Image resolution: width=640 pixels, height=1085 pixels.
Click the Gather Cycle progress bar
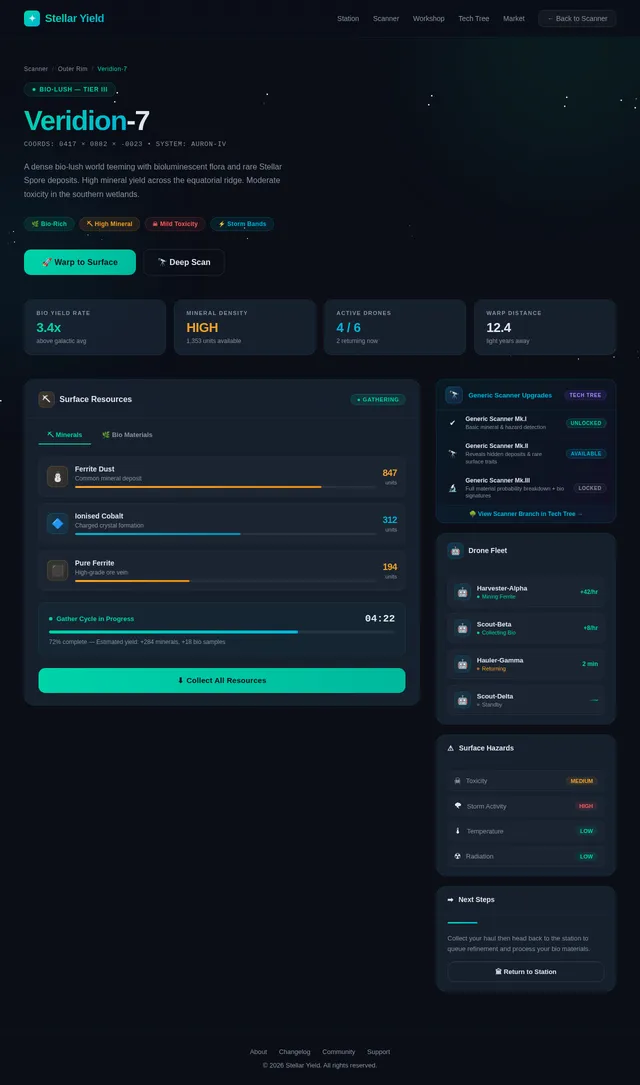(x=222, y=632)
